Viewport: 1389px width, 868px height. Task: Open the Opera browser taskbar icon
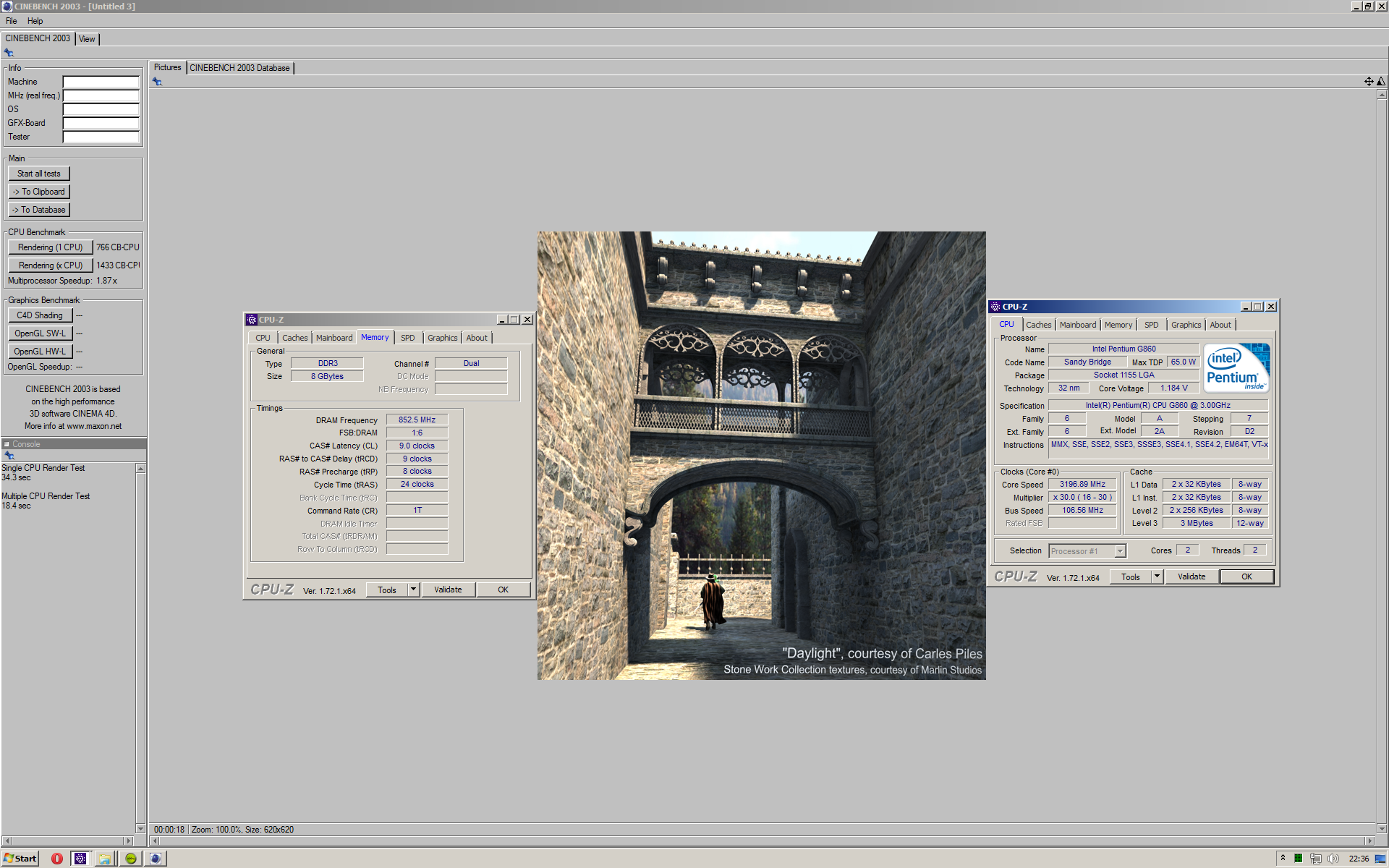coord(56,859)
